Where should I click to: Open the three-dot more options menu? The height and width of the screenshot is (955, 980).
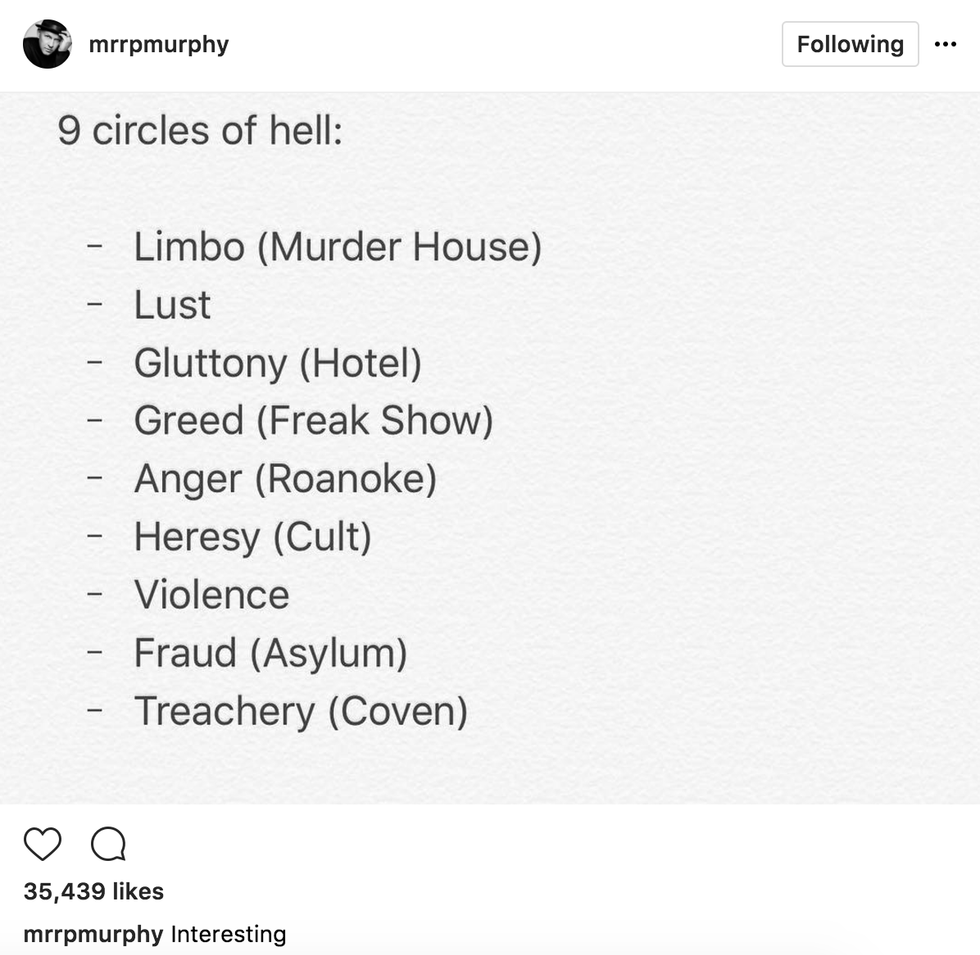pos(945,45)
